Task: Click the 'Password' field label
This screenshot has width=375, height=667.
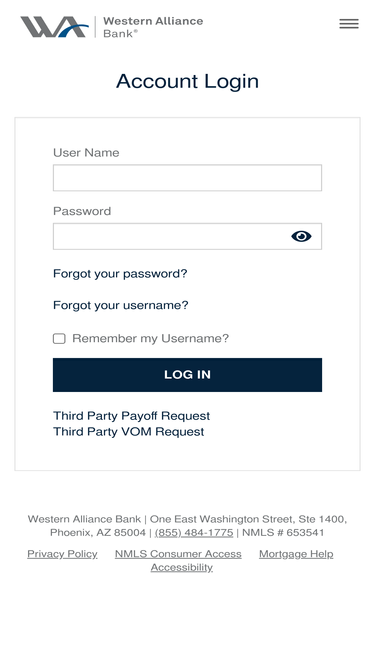Action: [x=82, y=211]
